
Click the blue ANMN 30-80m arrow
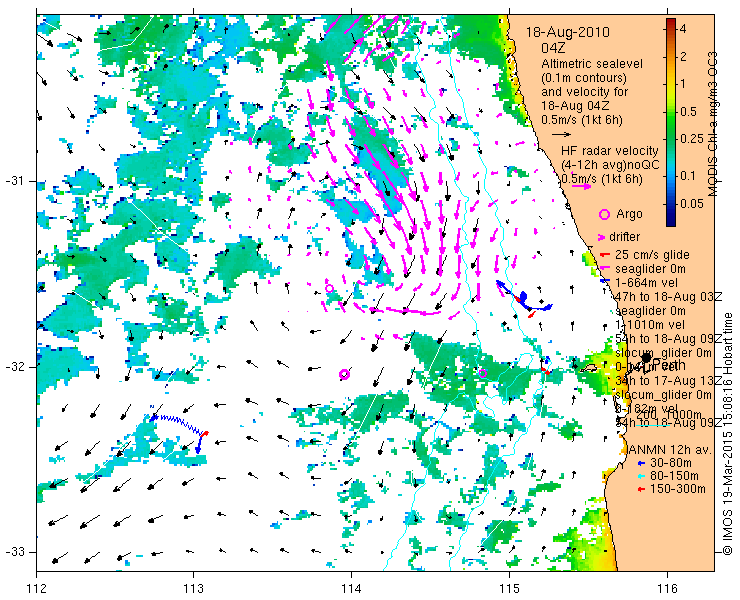coord(640,463)
